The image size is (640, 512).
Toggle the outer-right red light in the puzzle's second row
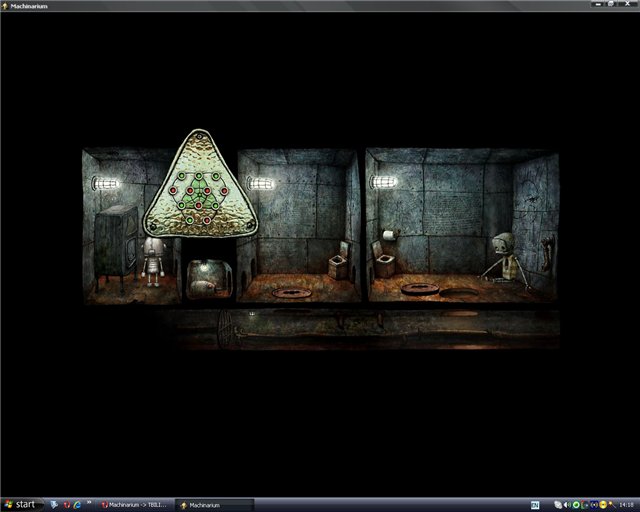(224, 191)
